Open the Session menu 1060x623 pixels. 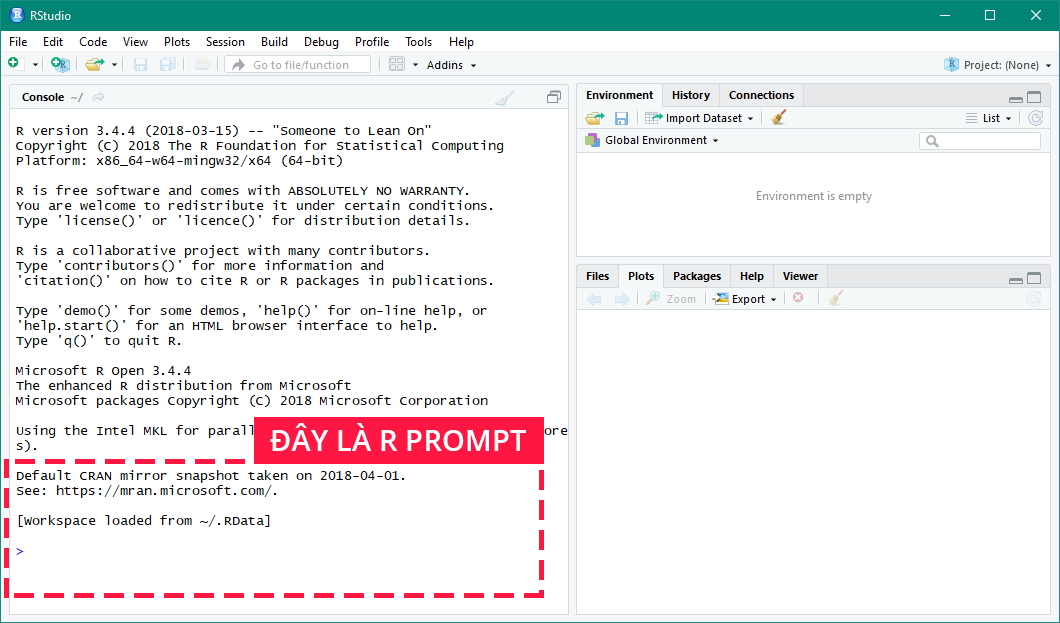tap(225, 42)
